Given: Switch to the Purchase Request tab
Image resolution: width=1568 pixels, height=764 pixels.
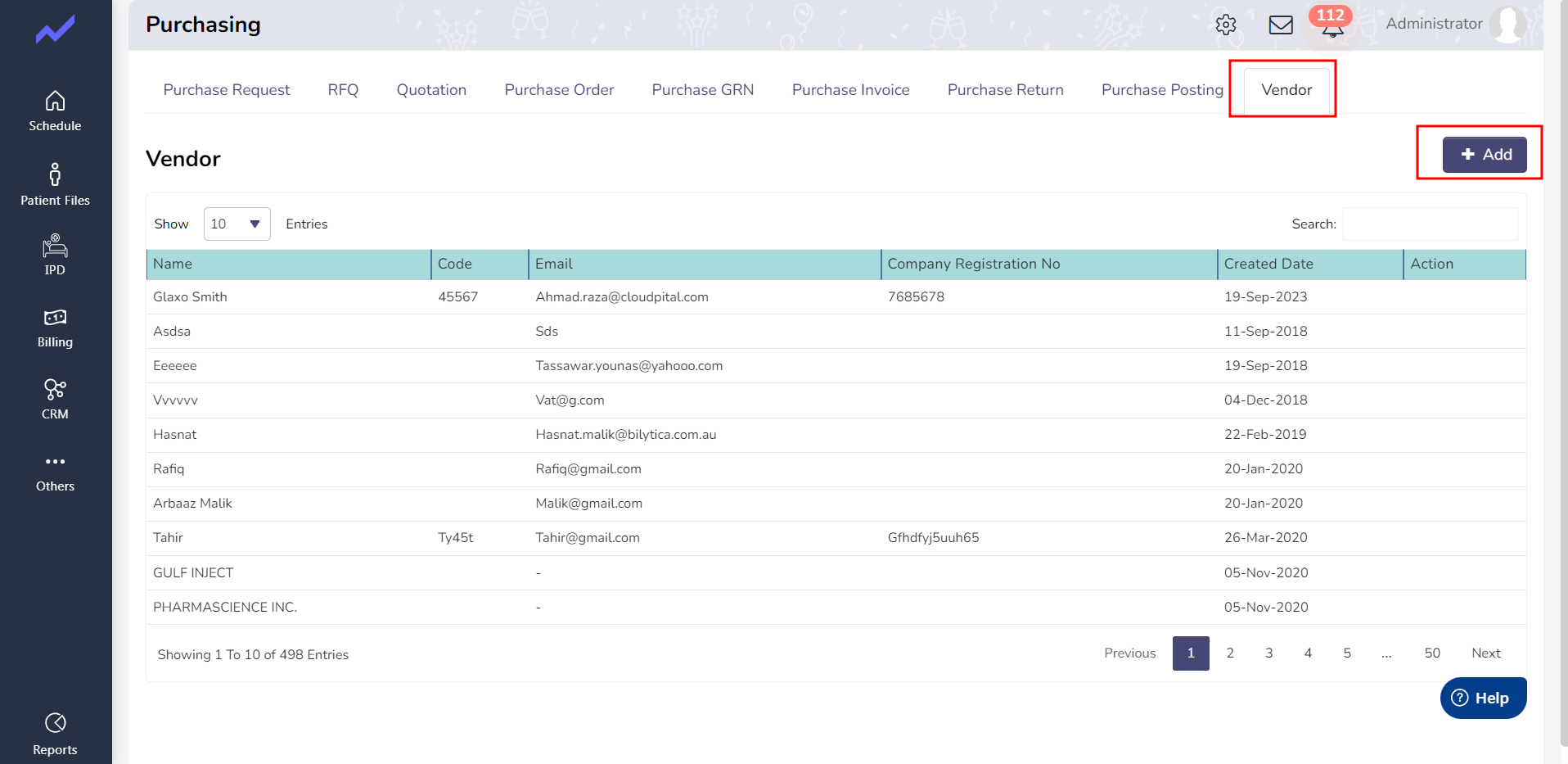Looking at the screenshot, I should point(227,90).
